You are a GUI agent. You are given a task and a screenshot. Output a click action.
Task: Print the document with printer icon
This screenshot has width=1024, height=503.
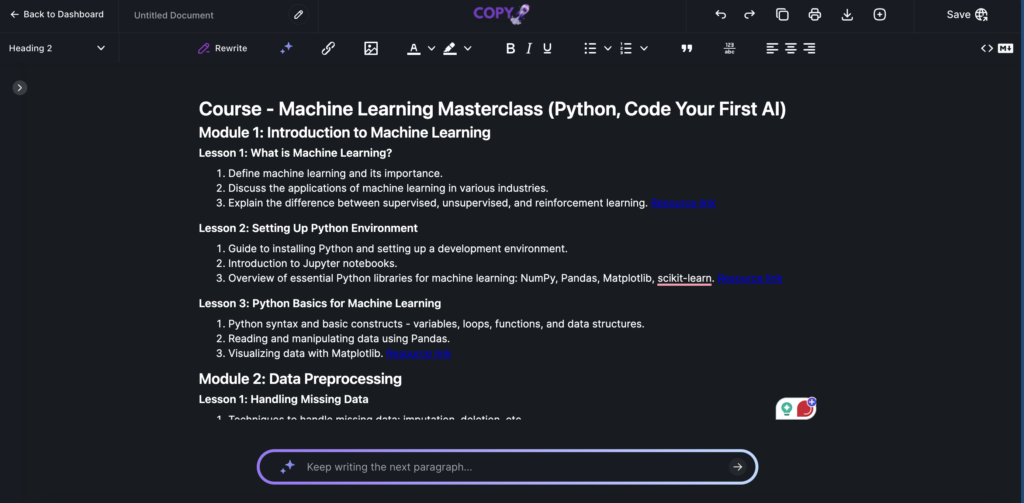[x=814, y=15]
